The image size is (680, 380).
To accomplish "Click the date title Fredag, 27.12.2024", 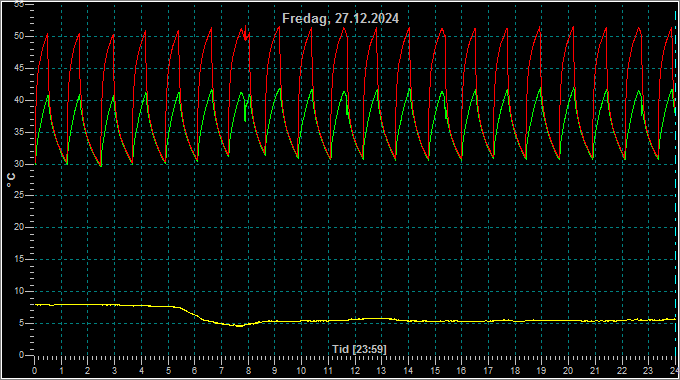I will coord(340,19).
